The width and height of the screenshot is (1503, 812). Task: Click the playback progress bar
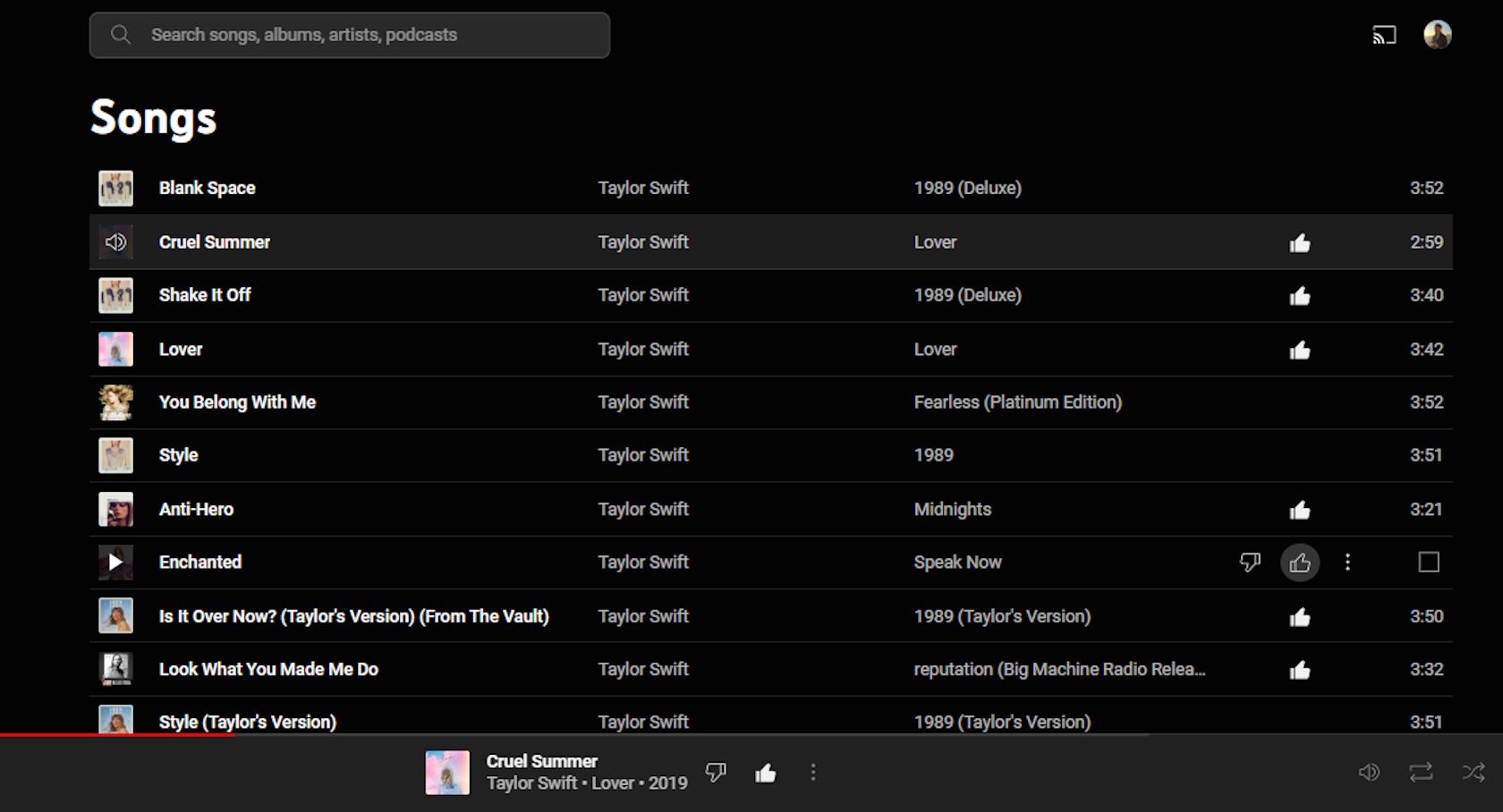(751, 736)
